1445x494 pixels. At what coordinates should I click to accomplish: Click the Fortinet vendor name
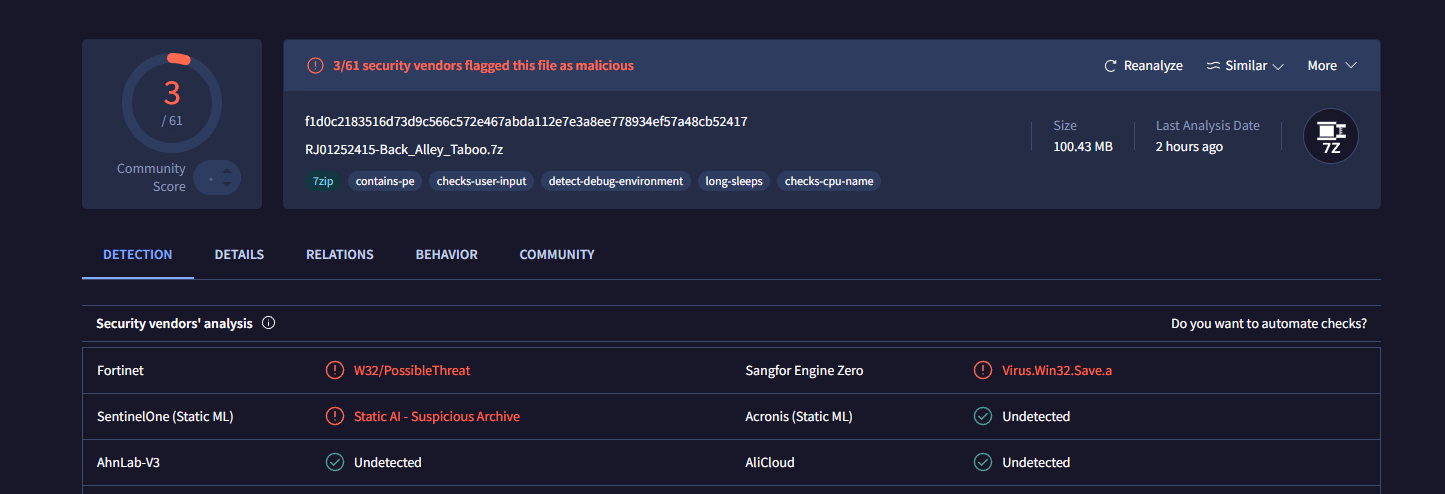tap(121, 370)
